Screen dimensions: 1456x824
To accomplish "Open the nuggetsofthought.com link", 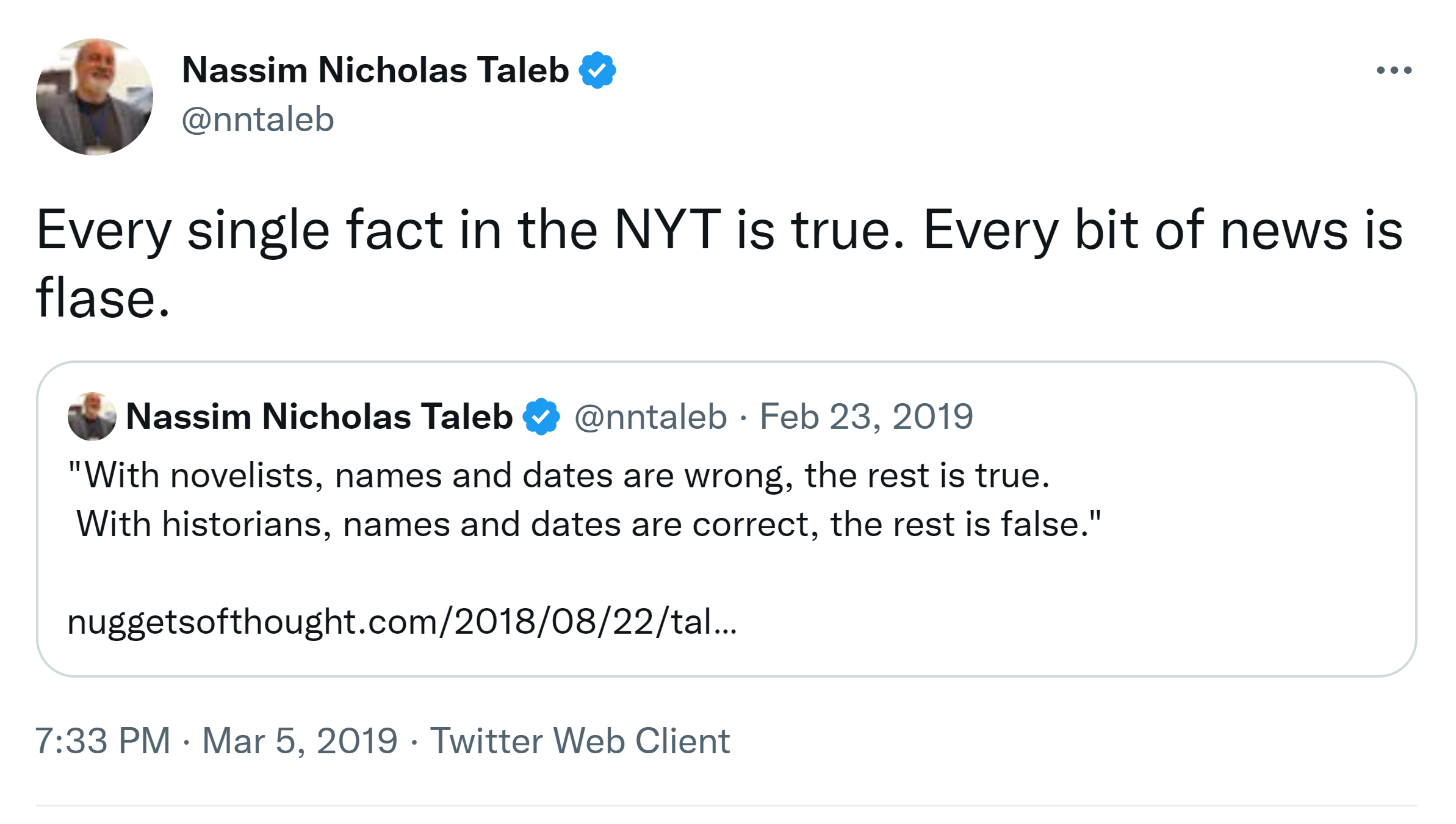I will tap(402, 622).
